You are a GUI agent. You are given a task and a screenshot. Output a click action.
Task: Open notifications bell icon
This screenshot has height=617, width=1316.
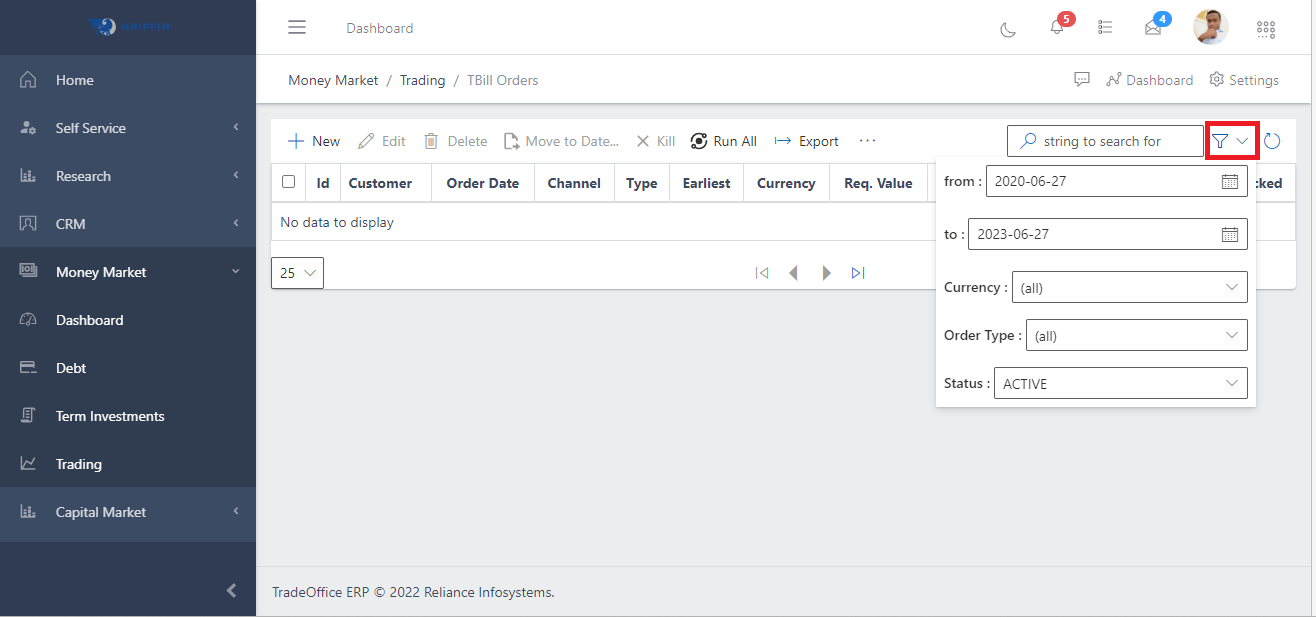pos(1057,28)
